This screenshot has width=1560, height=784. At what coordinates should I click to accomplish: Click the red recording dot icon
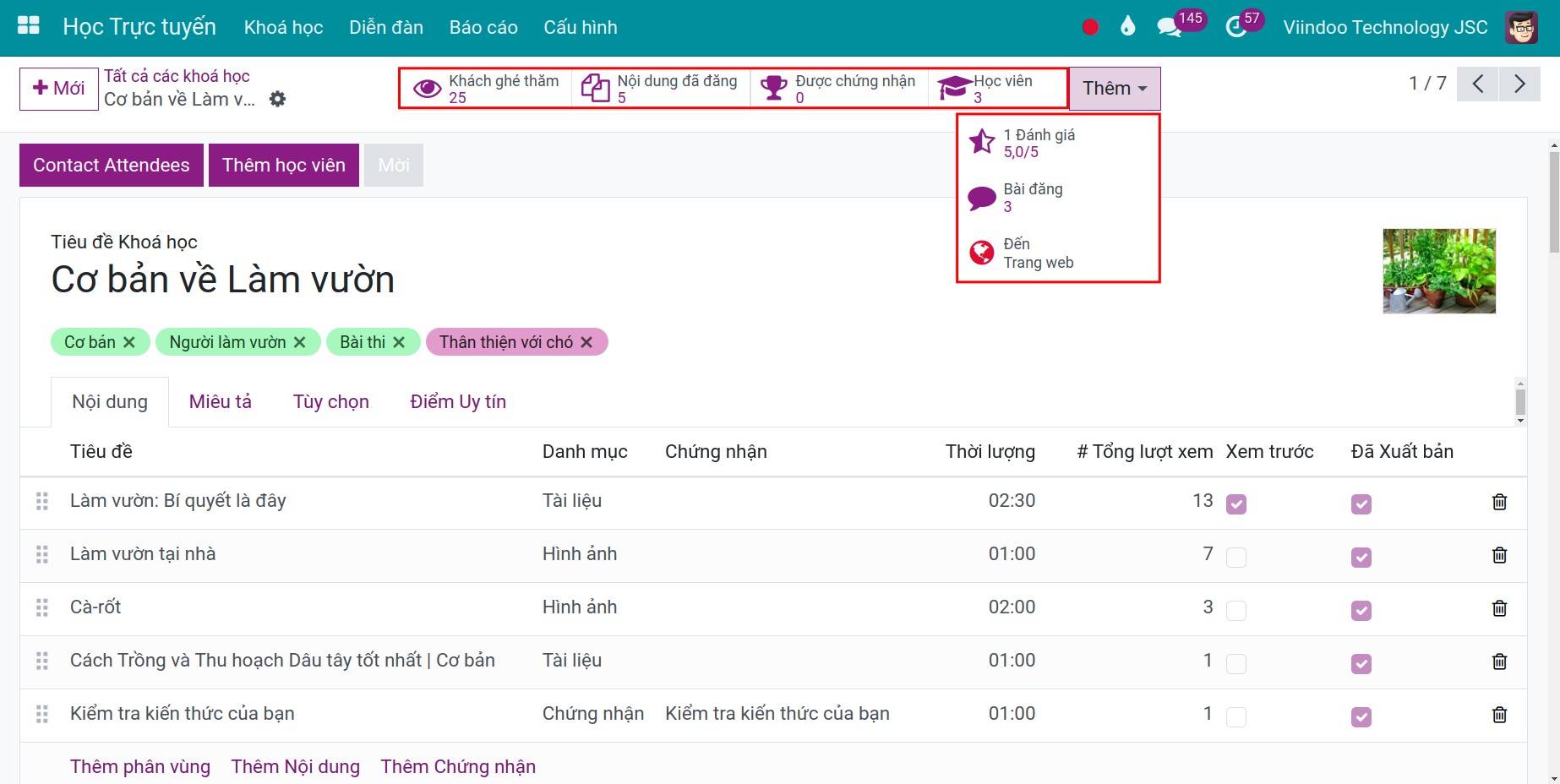click(x=1090, y=27)
